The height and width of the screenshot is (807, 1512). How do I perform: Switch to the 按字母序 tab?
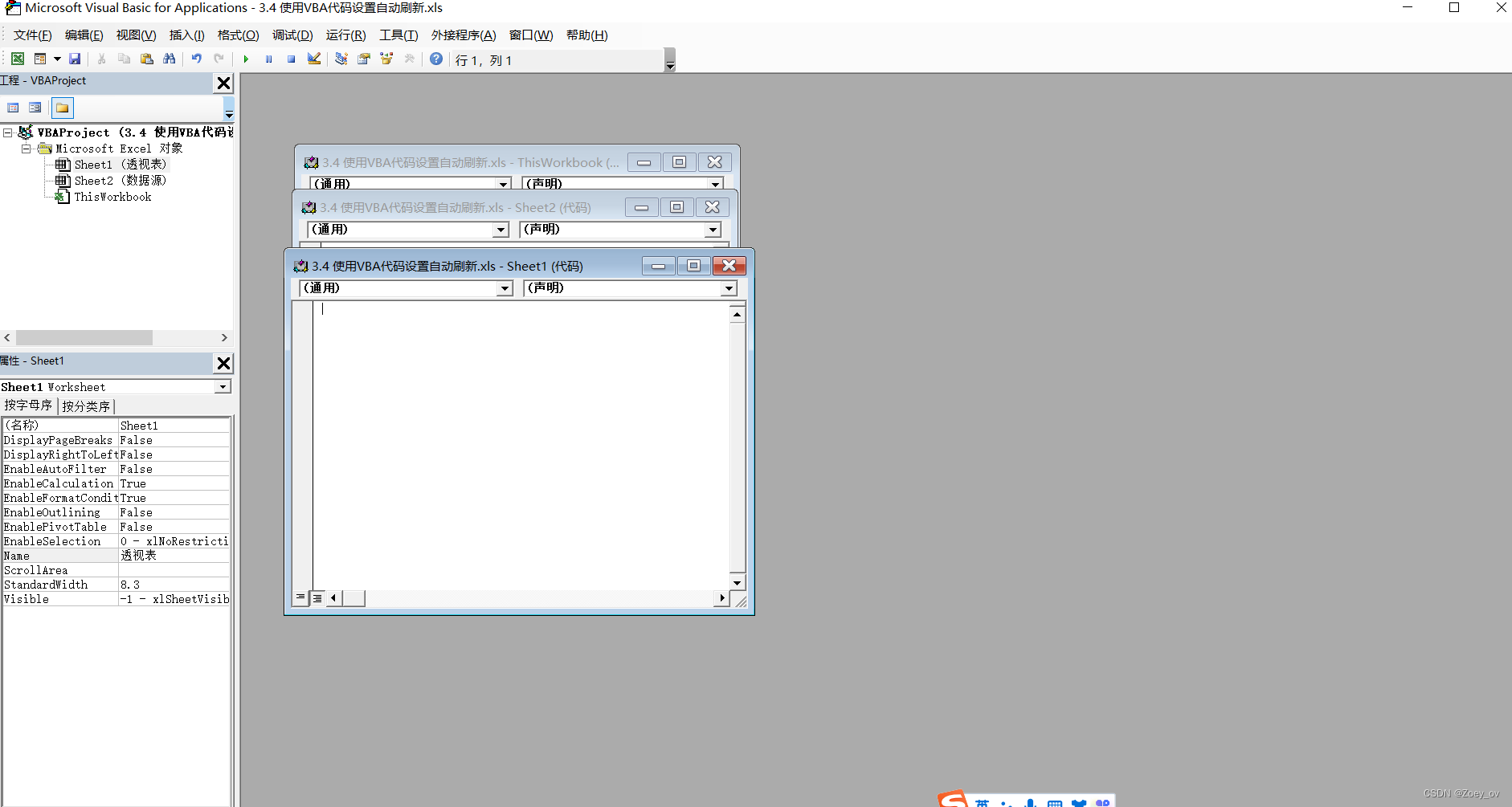28,406
